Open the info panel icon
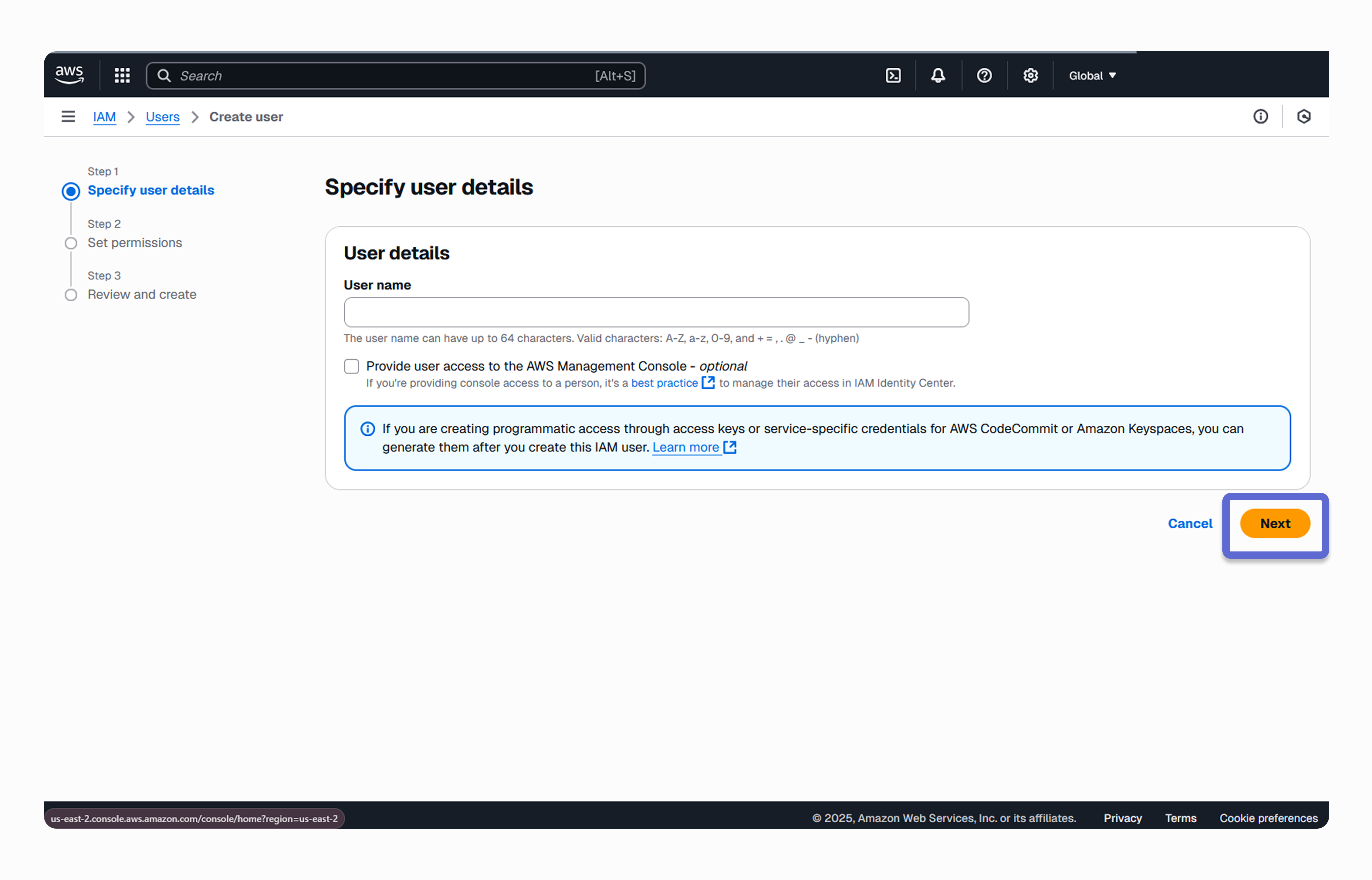Viewport: 1372px width, 880px height. click(x=1261, y=116)
